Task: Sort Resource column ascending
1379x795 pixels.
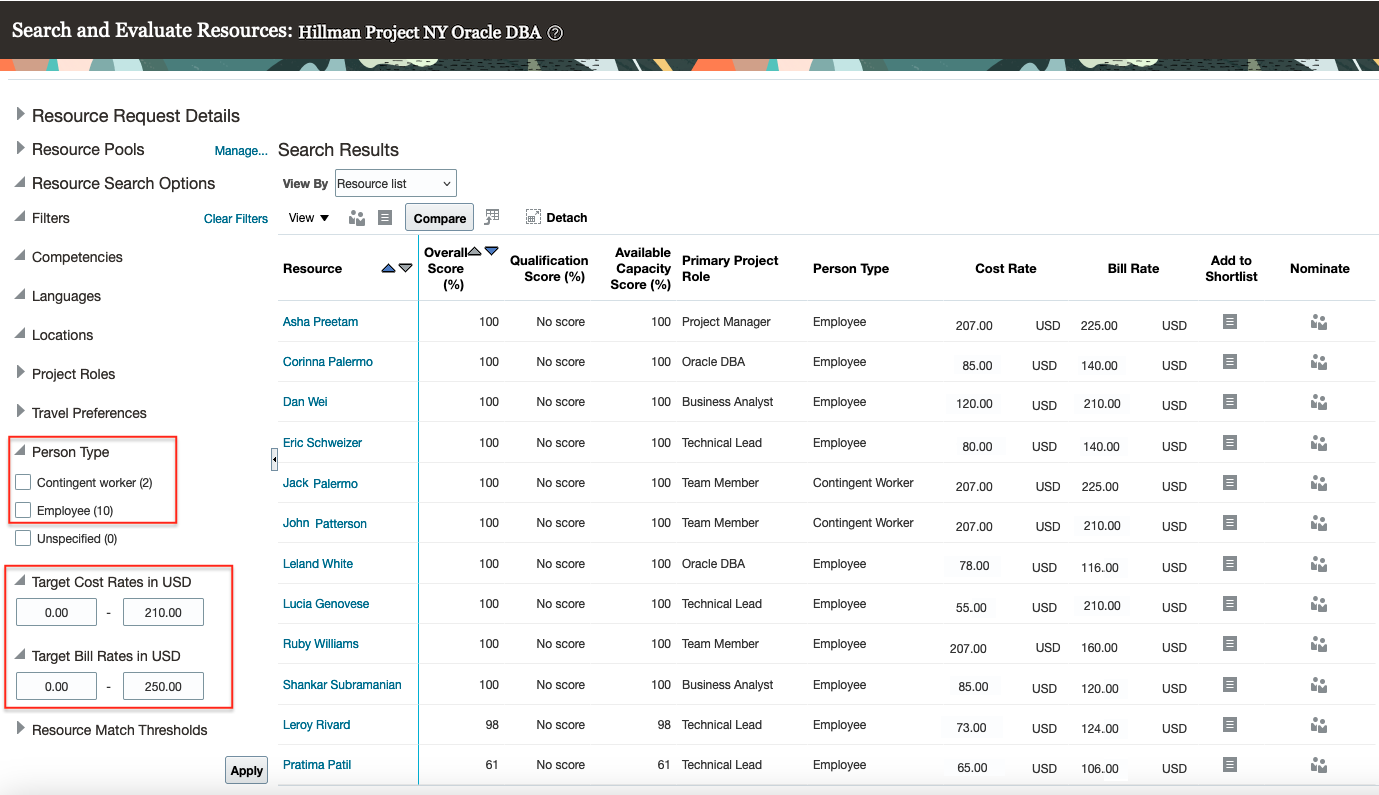Action: click(388, 268)
